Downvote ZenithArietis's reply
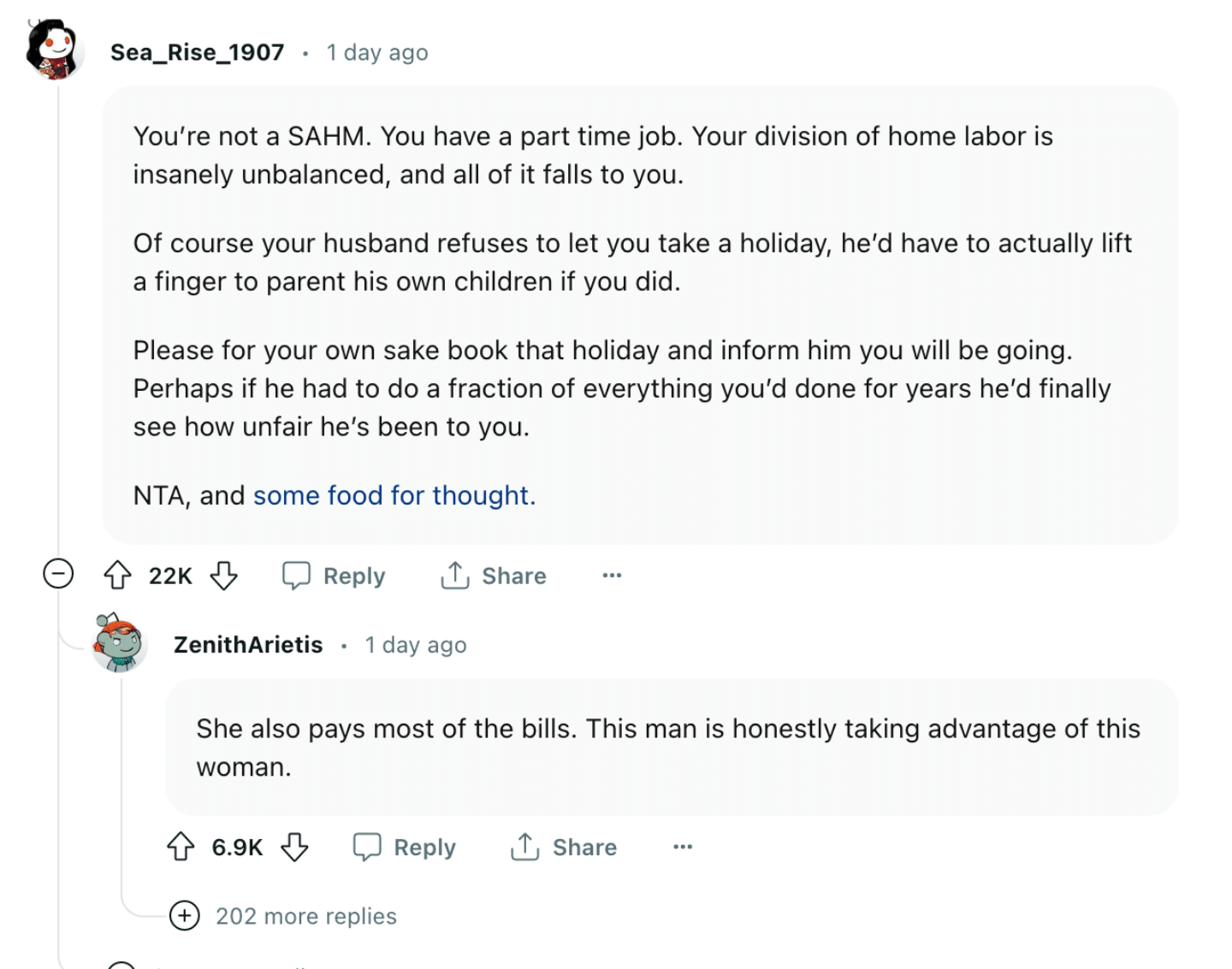Image resolution: width=1232 pixels, height=969 pixels. pos(295,847)
